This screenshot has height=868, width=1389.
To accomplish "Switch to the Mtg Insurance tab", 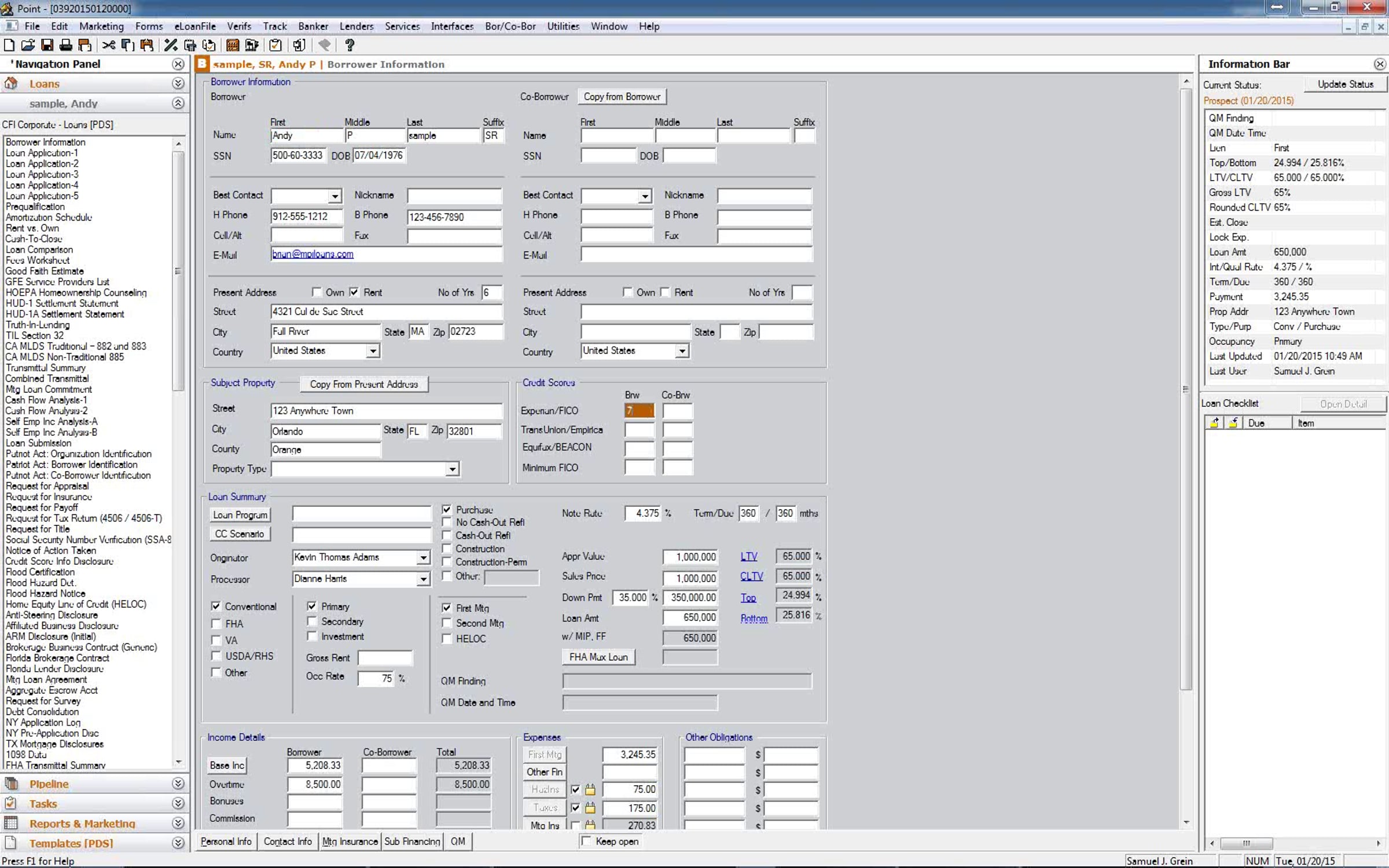I will pyautogui.click(x=350, y=841).
